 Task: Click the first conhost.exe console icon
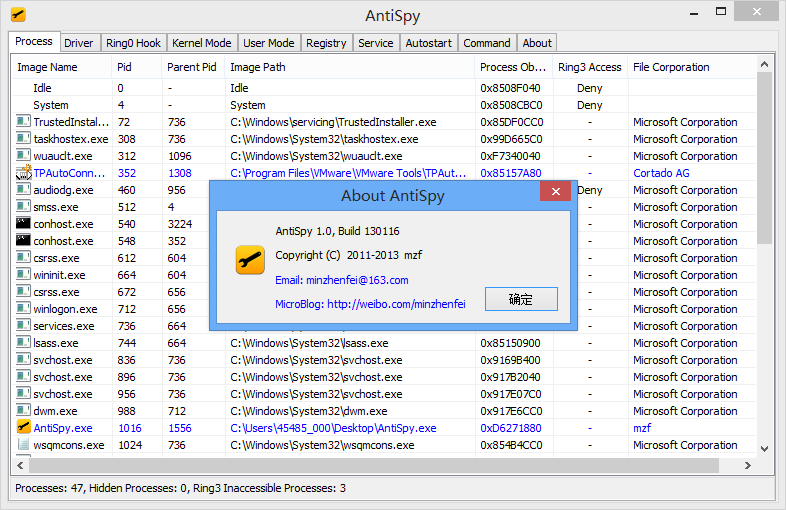pyautogui.click(x=24, y=224)
